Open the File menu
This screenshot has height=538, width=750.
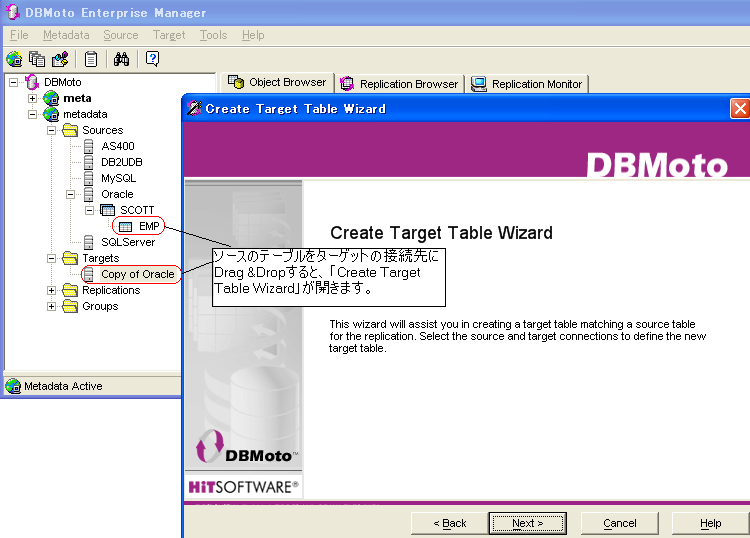coord(19,35)
